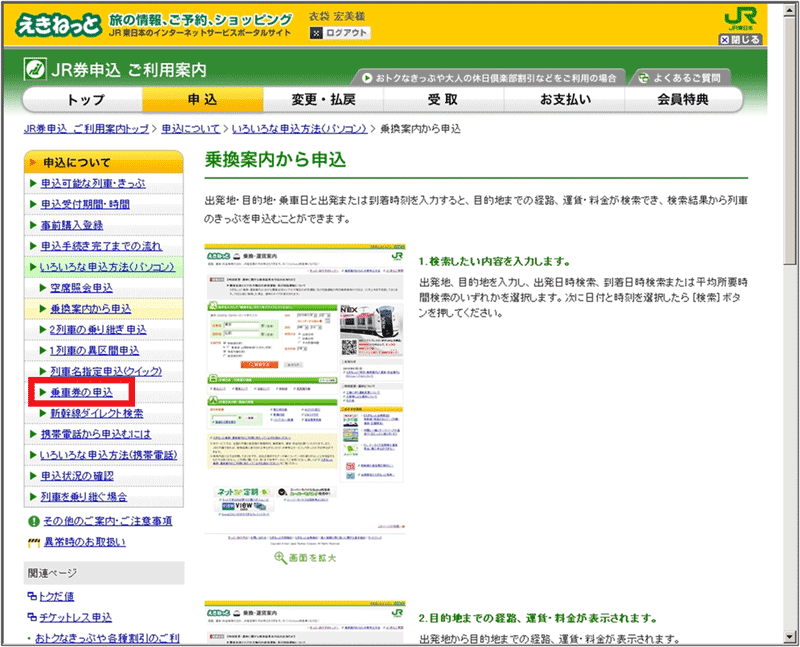This screenshot has height=647, width=800.
Task: Select the お支払い tab
Action: (x=565, y=100)
